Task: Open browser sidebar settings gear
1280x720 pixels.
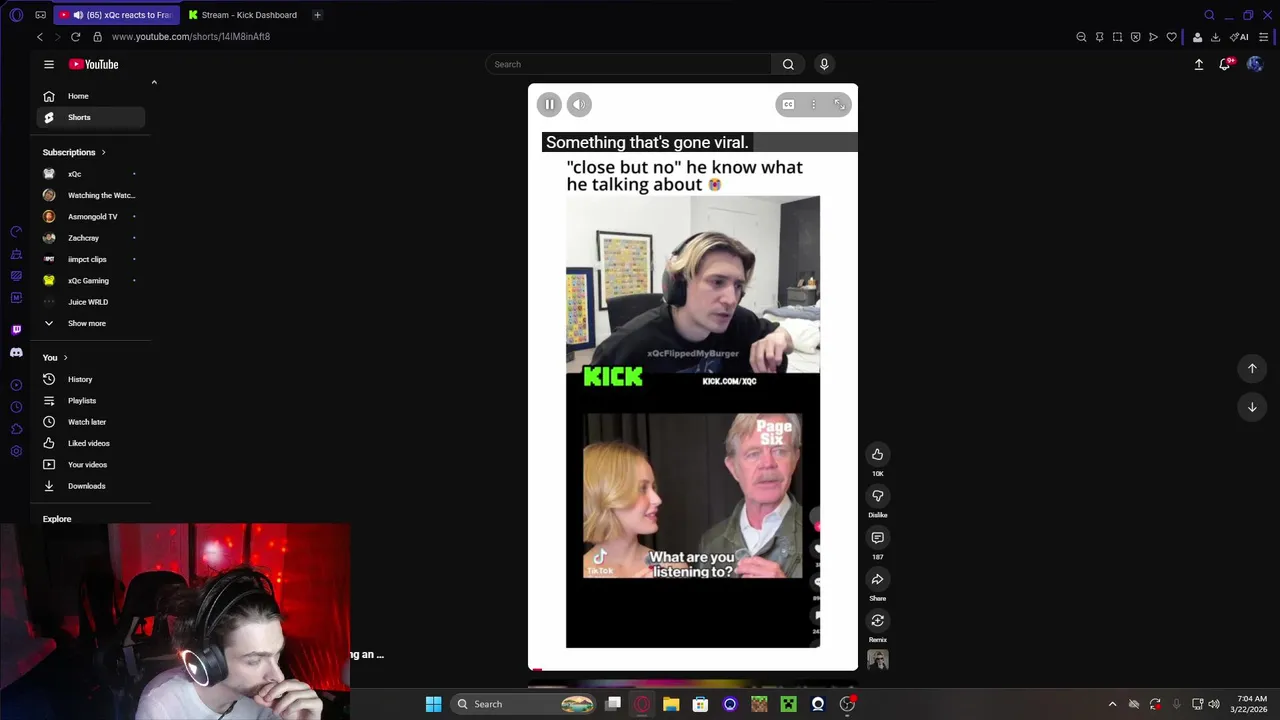Action: coord(16,451)
